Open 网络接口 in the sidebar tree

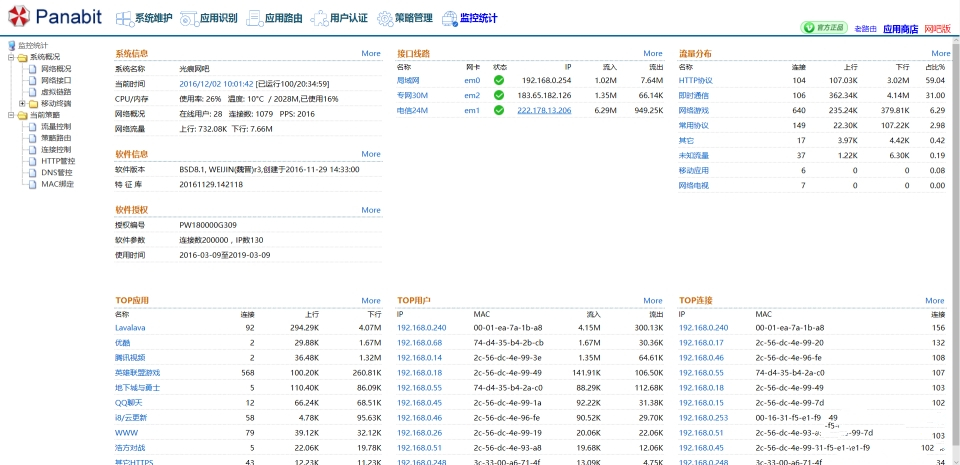[55, 80]
